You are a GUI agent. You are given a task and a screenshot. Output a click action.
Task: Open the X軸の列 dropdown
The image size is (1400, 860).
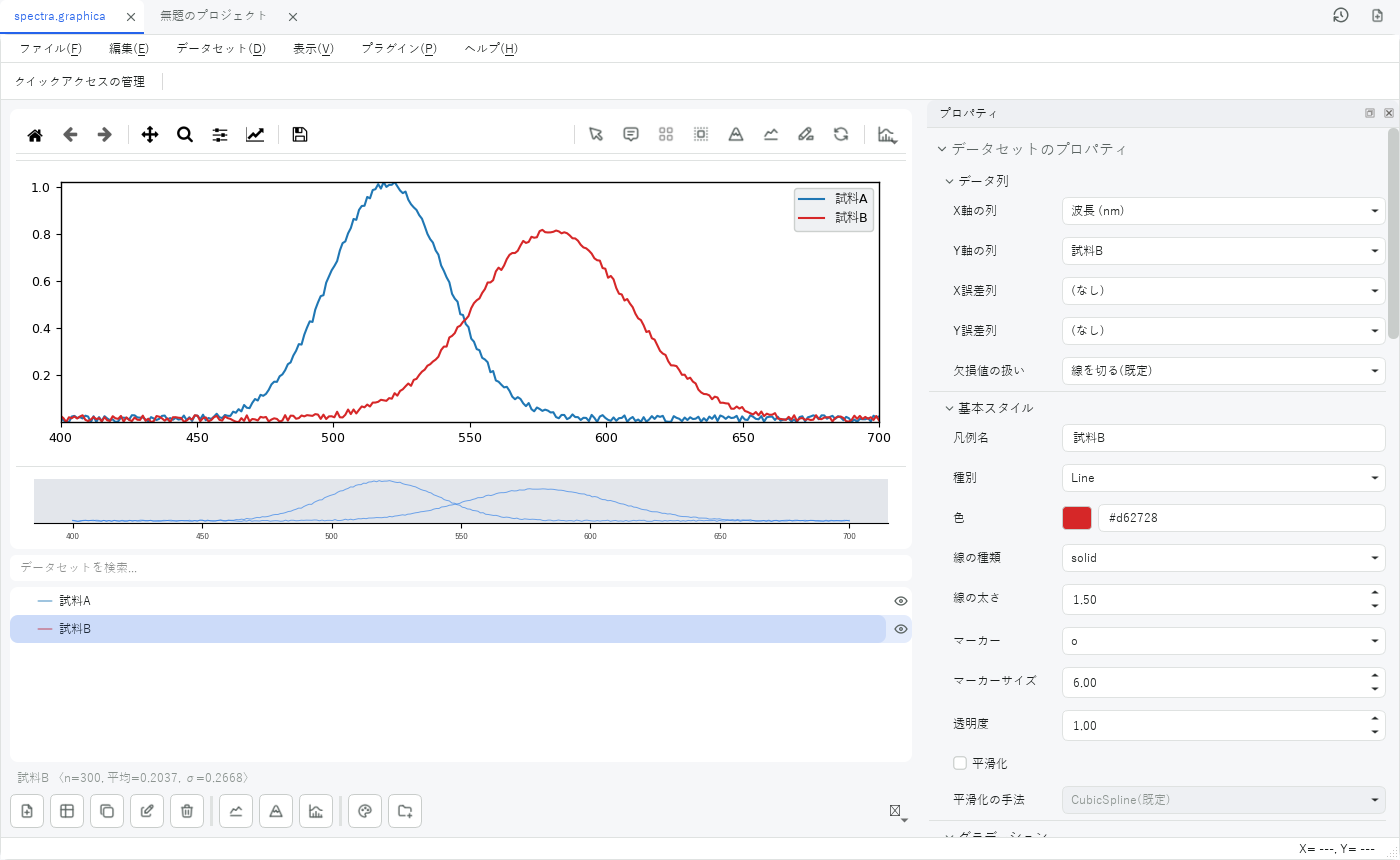coord(1223,210)
